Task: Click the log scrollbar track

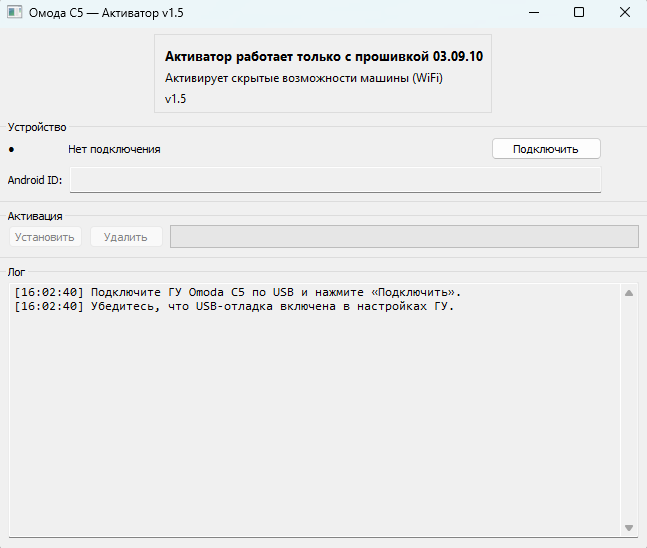Action: 629,410
